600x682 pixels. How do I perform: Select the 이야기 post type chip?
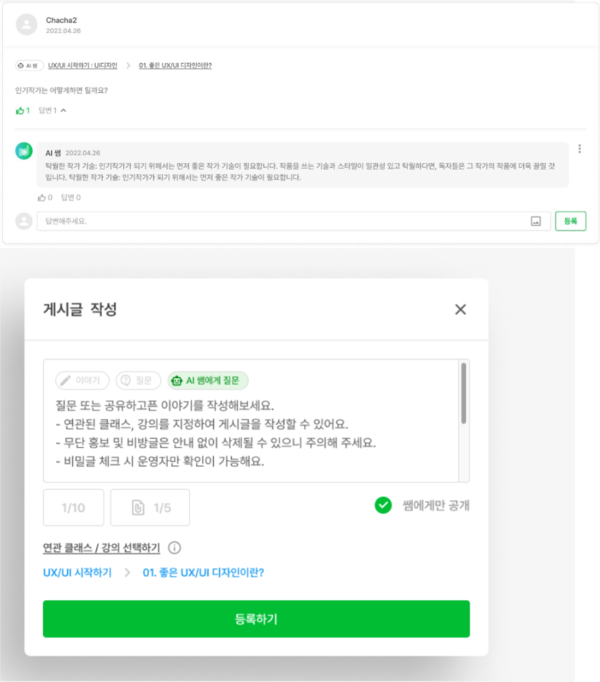point(82,380)
